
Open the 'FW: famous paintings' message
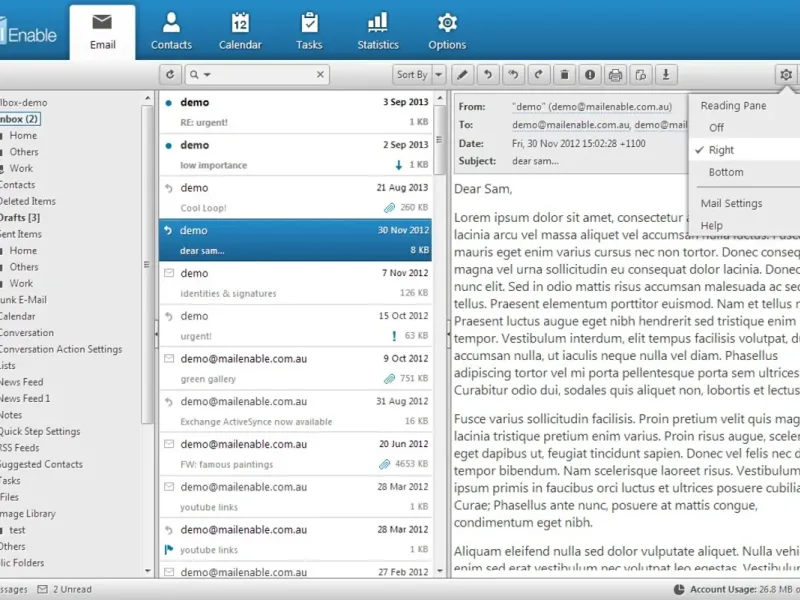tap(295, 454)
